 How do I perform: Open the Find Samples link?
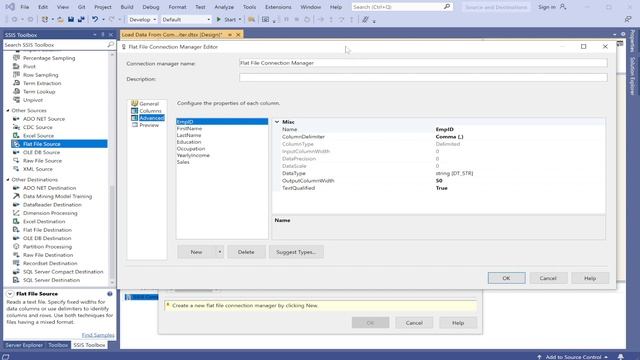point(98,335)
